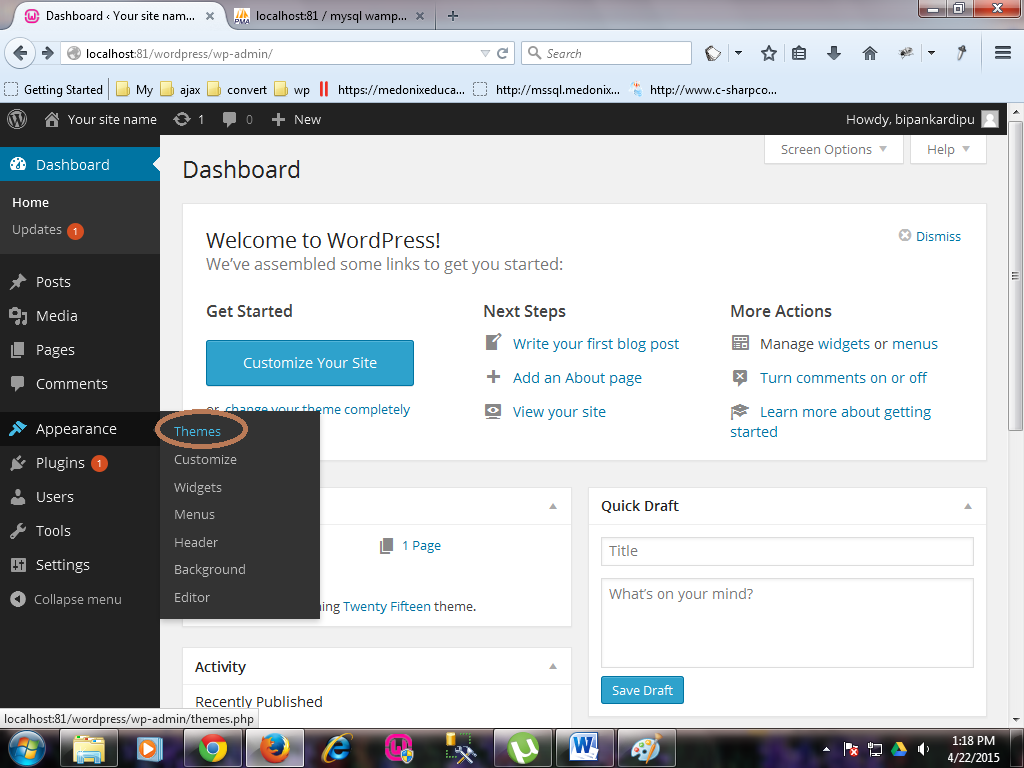Open the Getting Started bookmark

[x=54, y=89]
